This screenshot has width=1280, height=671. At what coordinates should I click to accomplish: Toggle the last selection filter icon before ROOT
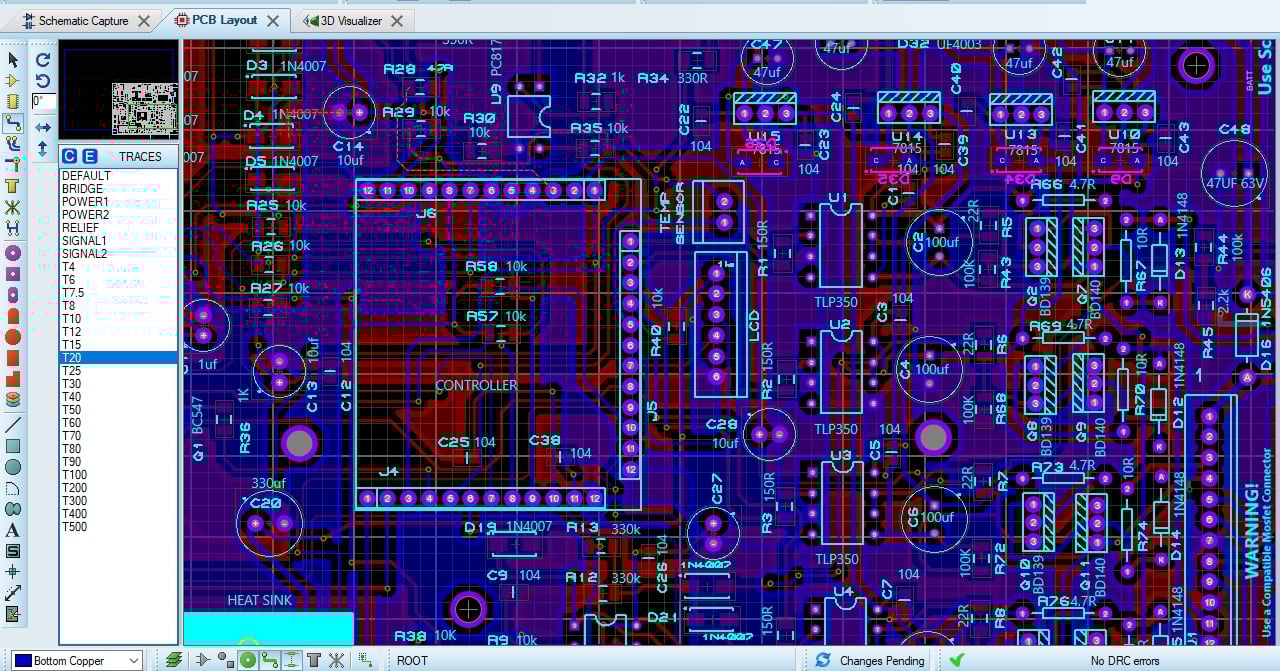[x=366, y=660]
